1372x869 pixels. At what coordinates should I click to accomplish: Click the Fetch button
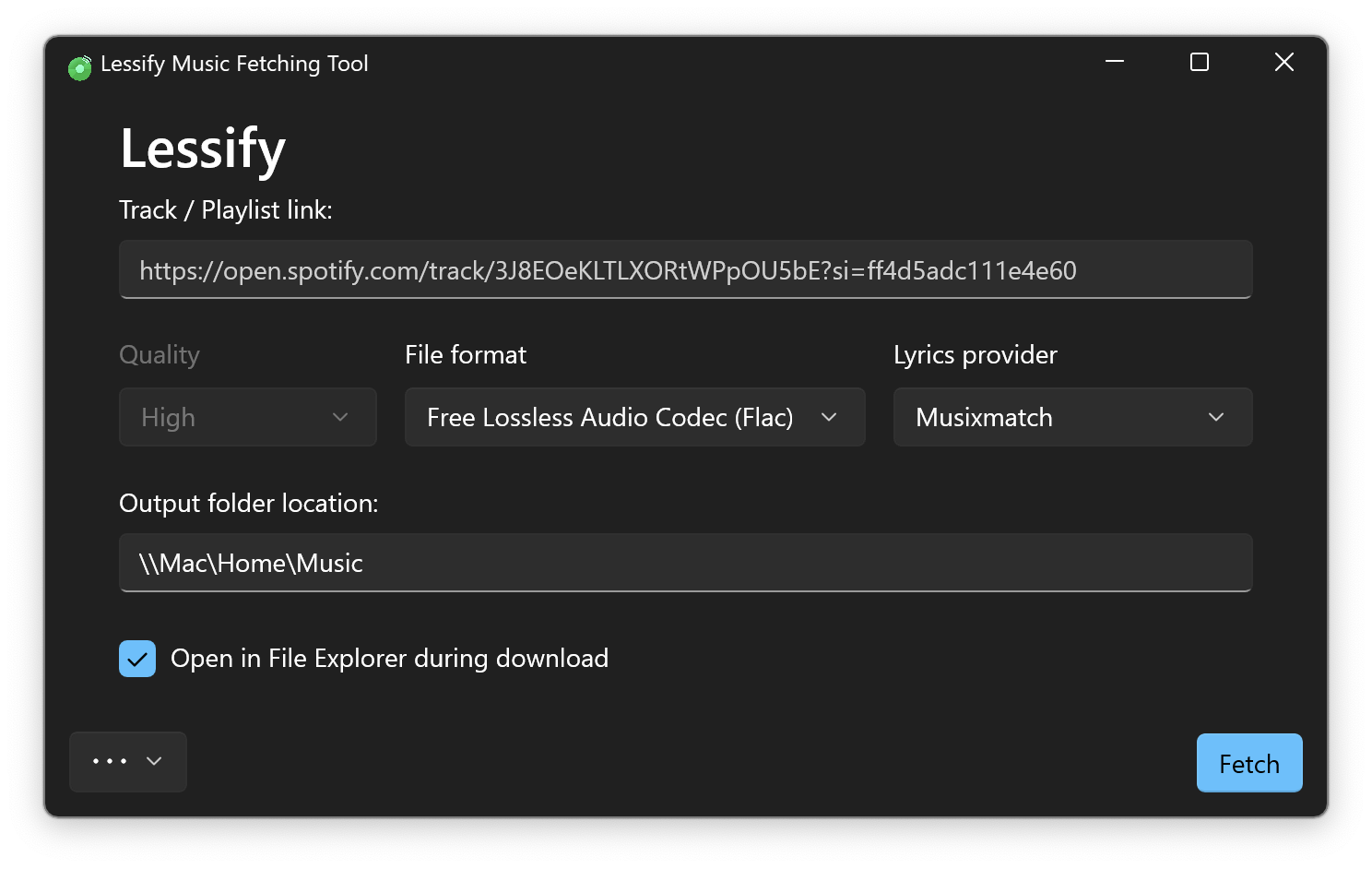click(x=1248, y=763)
